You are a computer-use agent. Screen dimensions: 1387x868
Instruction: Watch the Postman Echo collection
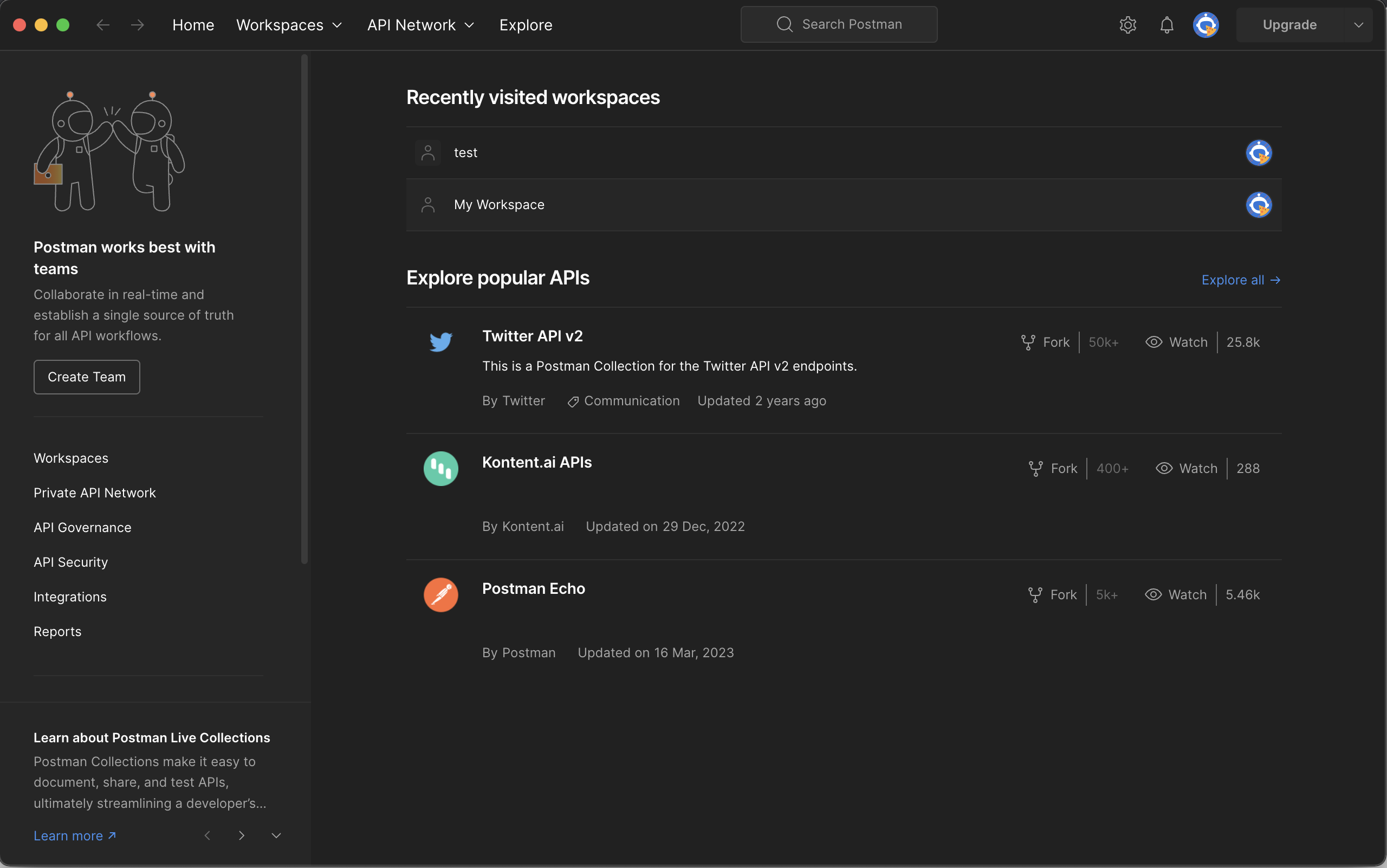point(1176,595)
